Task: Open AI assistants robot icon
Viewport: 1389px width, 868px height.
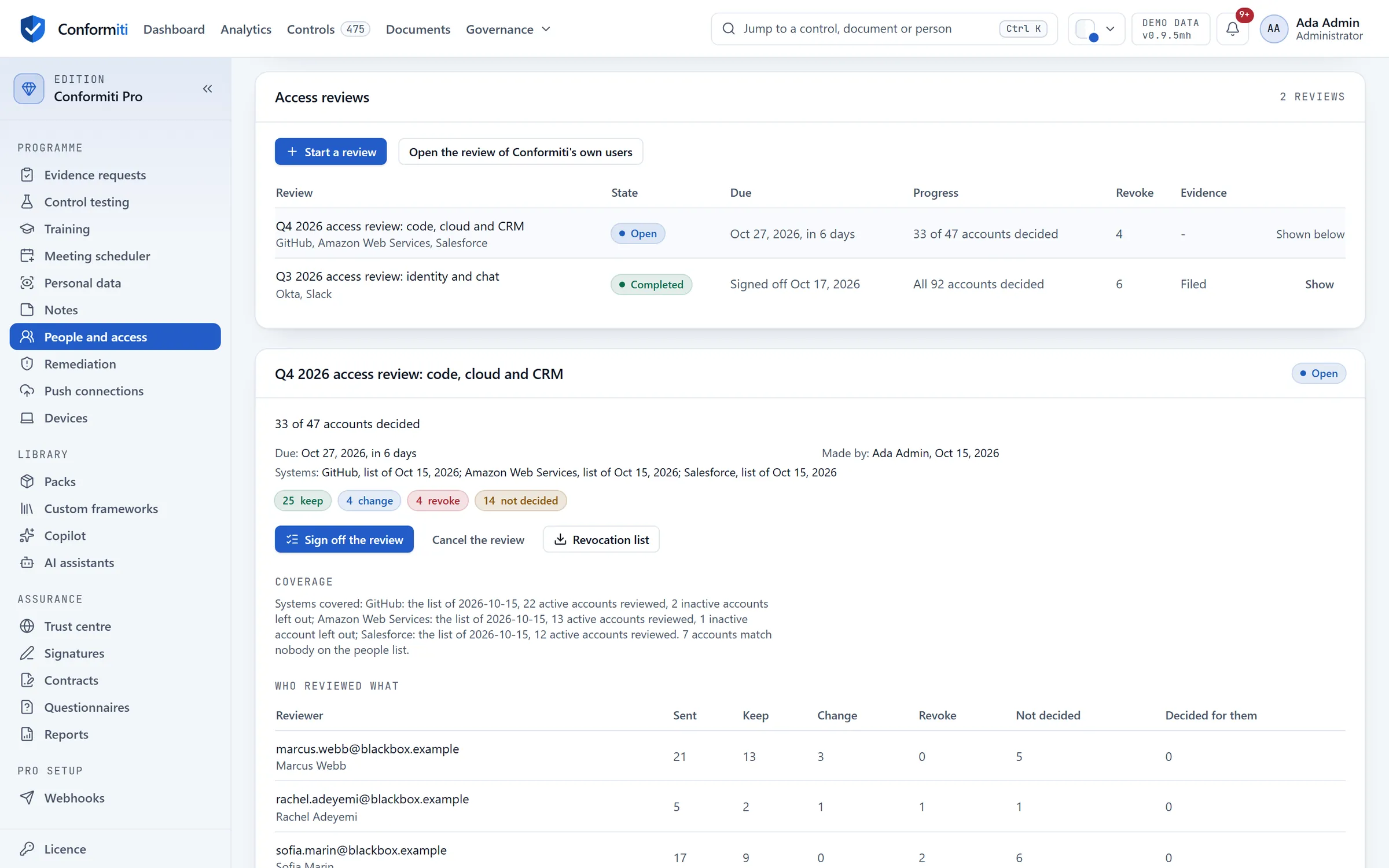Action: (27, 562)
